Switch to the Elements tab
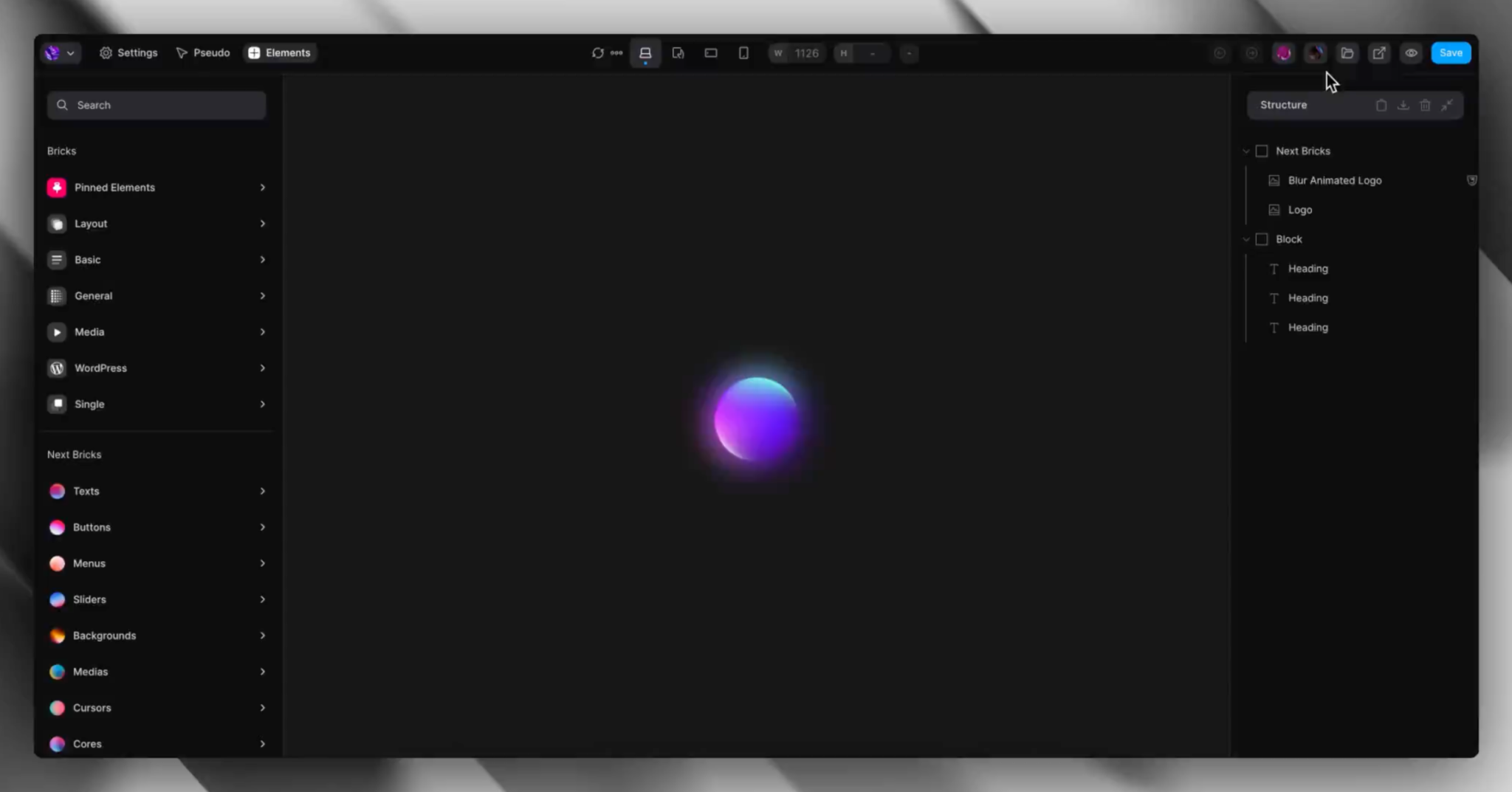The width and height of the screenshot is (1512, 792). (280, 53)
